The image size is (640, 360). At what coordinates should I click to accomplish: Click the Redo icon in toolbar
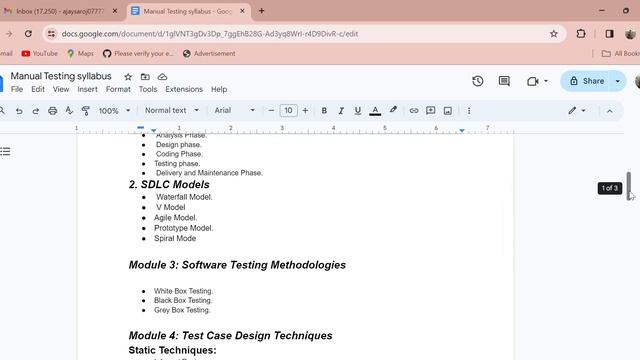pyautogui.click(x=36, y=111)
